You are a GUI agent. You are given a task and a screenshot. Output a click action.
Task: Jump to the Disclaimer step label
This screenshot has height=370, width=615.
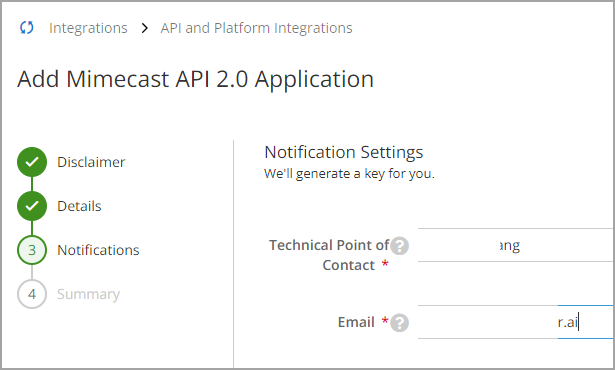point(91,162)
